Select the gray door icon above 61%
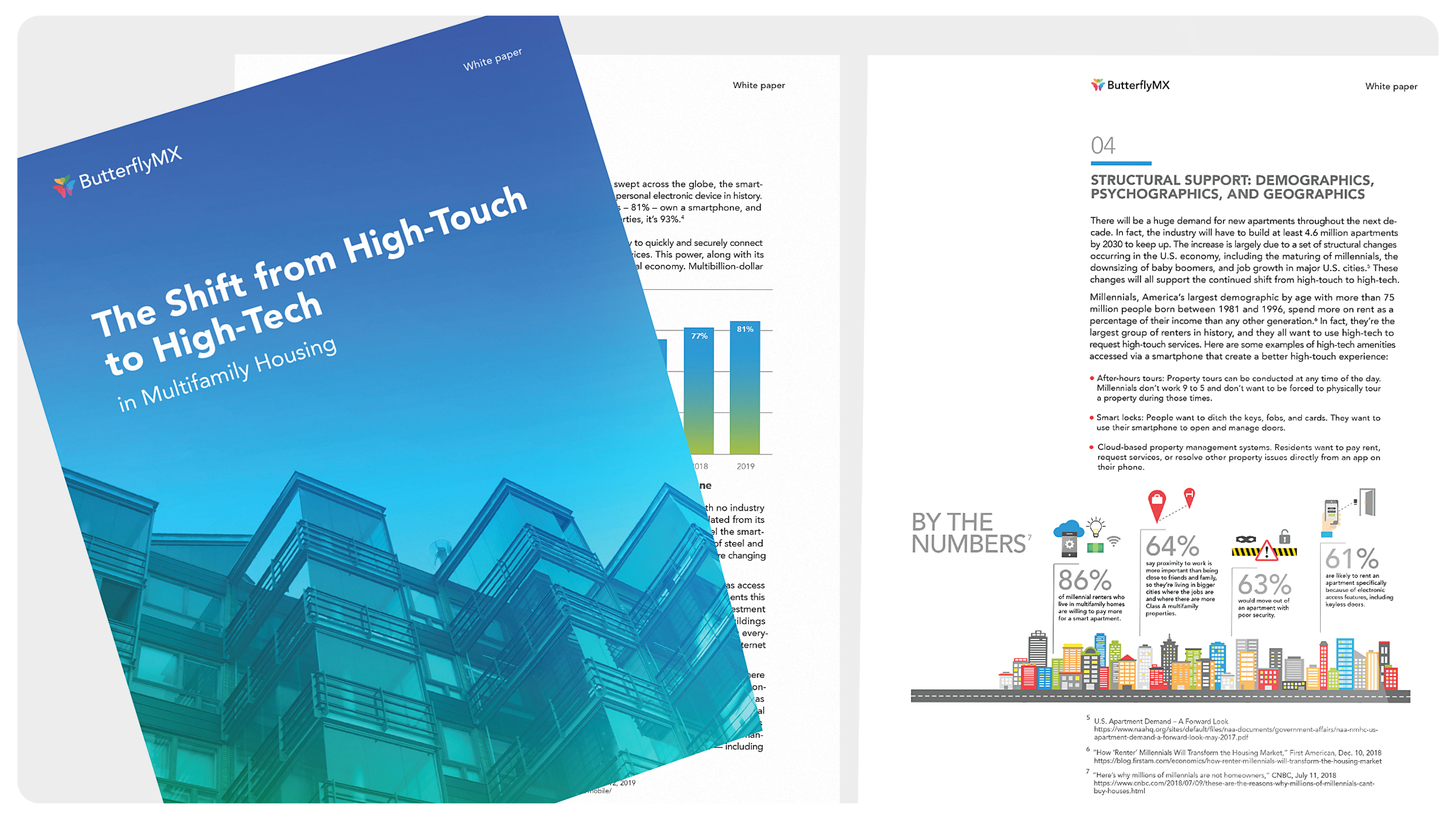Viewport: 1456px width, 819px height. click(1367, 502)
